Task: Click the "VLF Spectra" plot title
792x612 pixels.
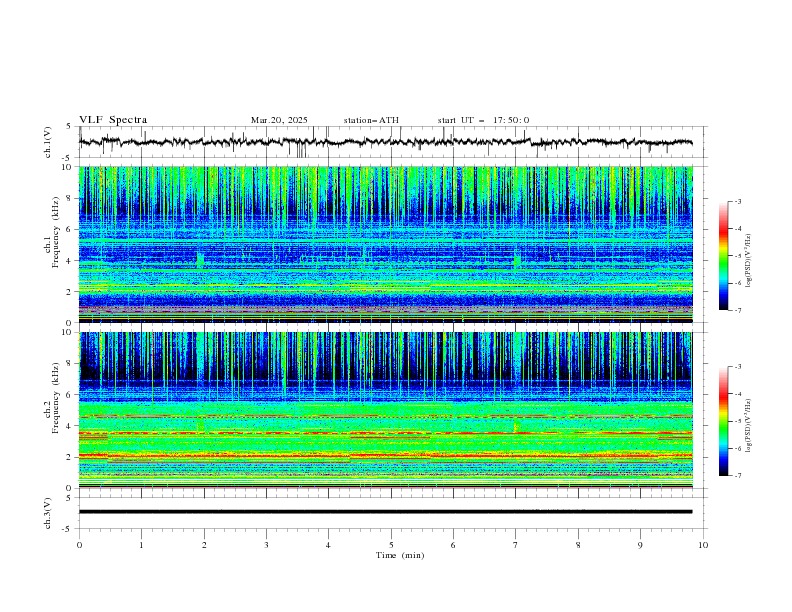Action: [113, 120]
